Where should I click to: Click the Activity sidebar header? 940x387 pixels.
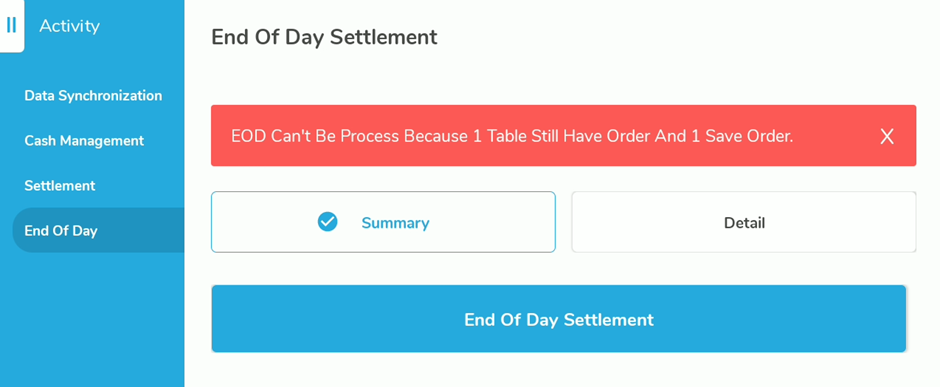point(70,26)
